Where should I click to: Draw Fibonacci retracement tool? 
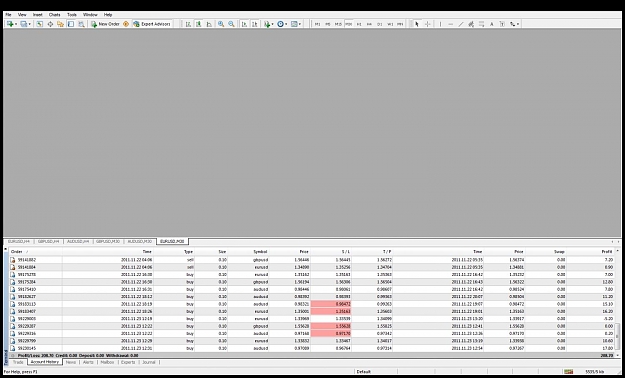click(481, 24)
